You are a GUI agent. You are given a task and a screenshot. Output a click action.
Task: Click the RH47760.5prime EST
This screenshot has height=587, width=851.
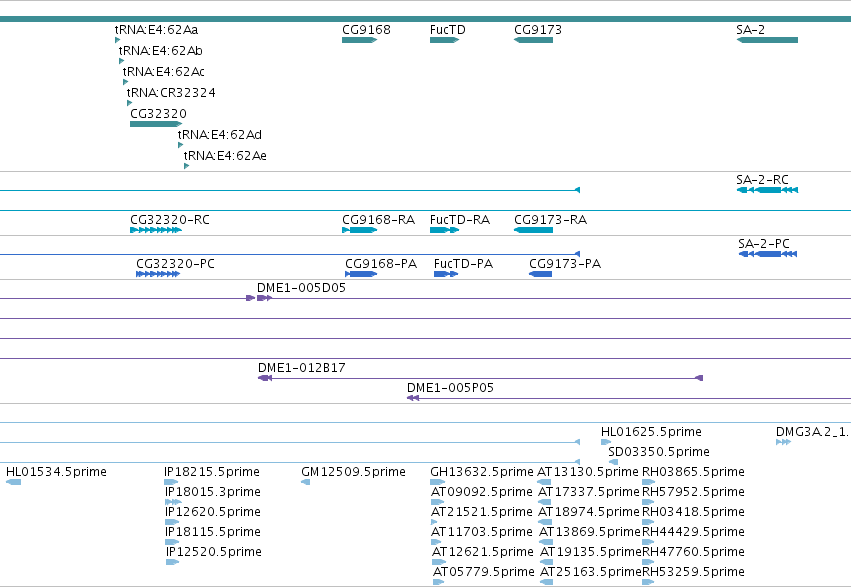tap(648, 562)
